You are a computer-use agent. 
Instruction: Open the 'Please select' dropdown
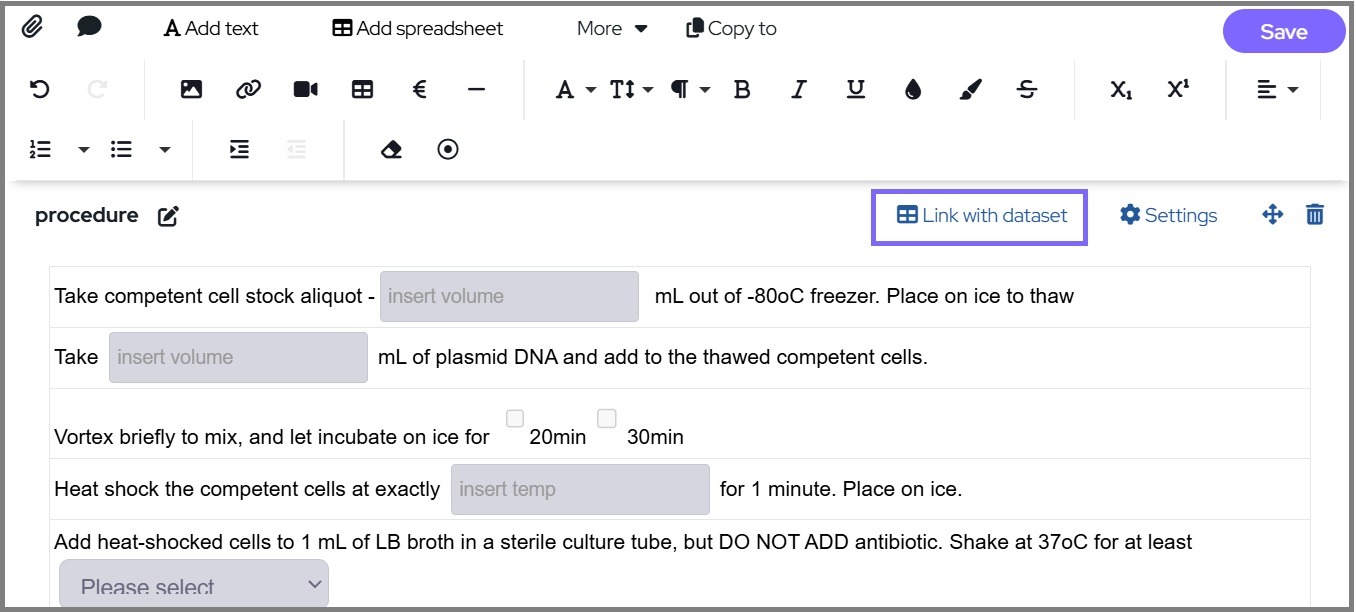193,586
